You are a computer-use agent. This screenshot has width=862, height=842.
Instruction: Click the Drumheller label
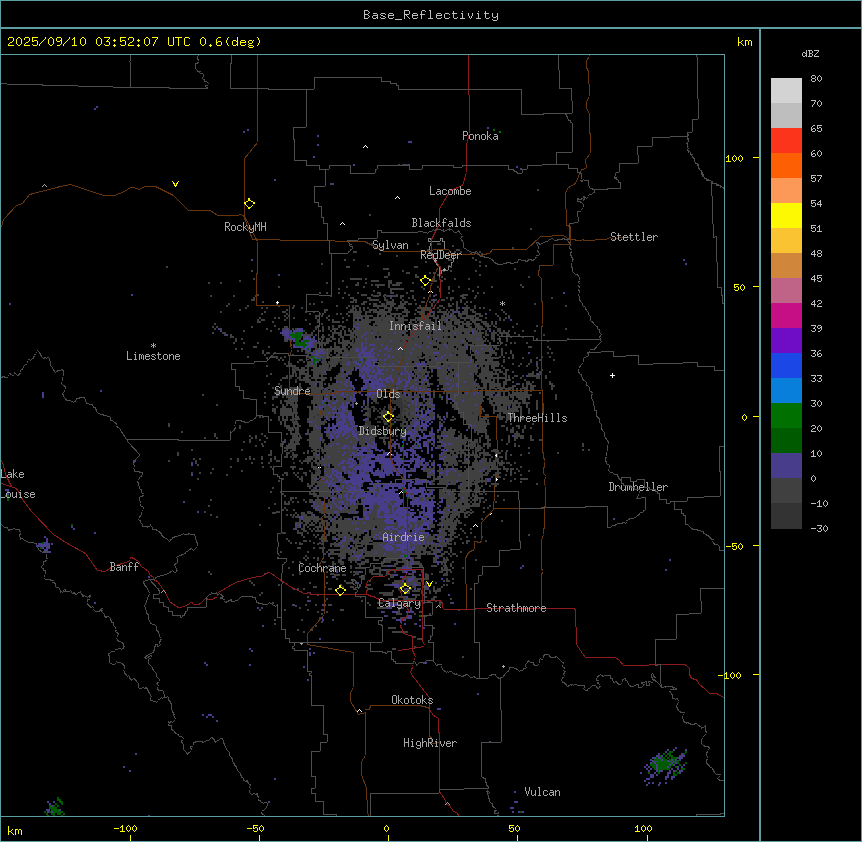coord(638,487)
